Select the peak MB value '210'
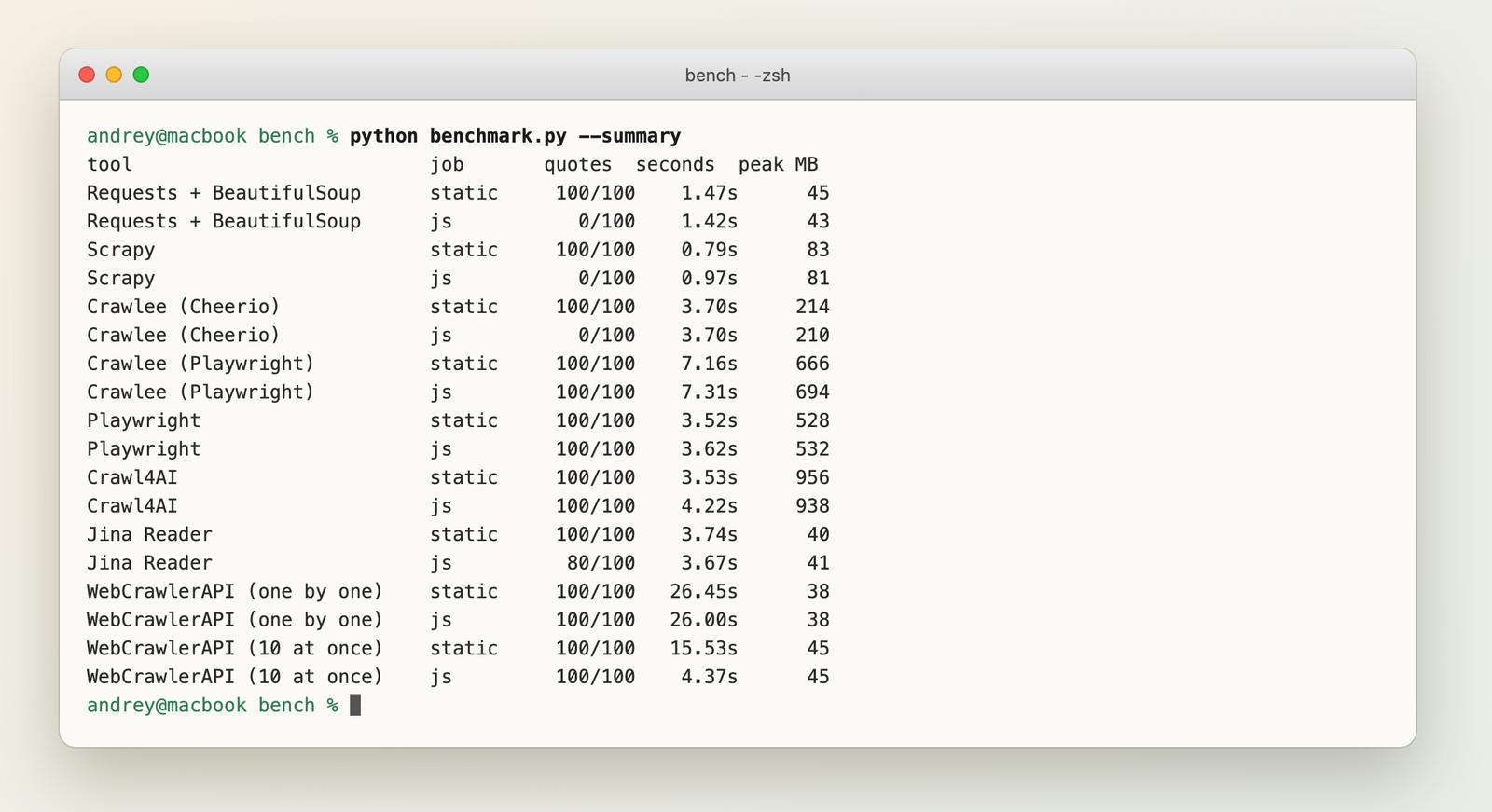The image size is (1492, 812). (812, 336)
